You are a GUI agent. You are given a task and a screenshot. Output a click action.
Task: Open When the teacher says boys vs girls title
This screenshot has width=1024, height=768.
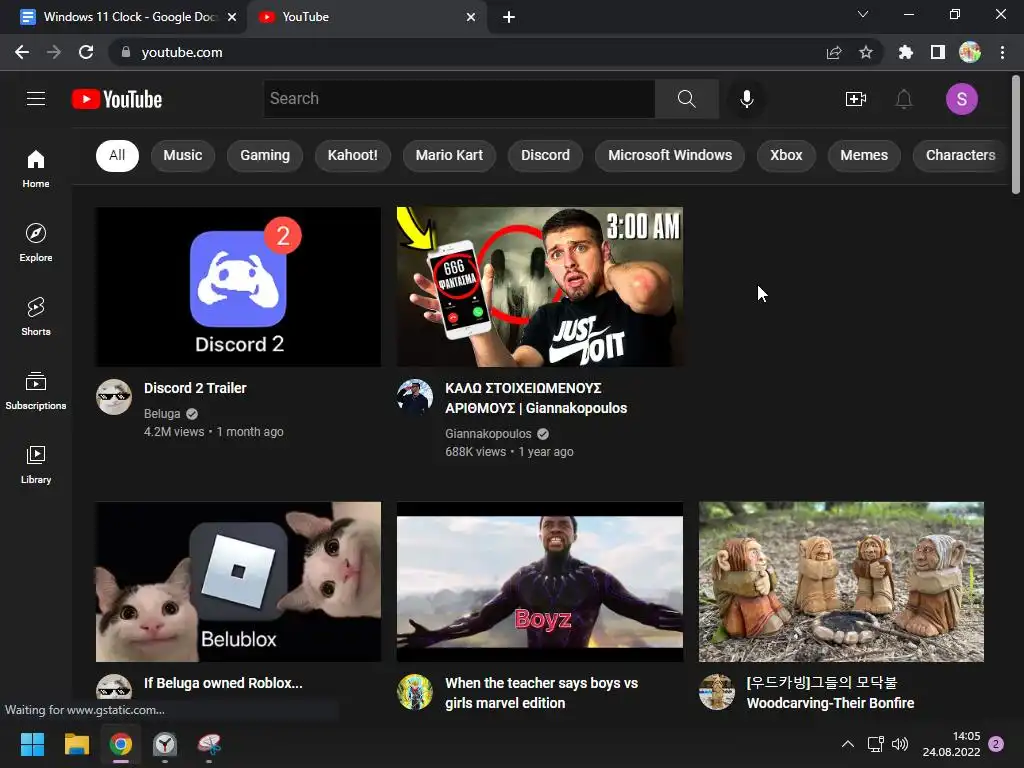pos(541,693)
